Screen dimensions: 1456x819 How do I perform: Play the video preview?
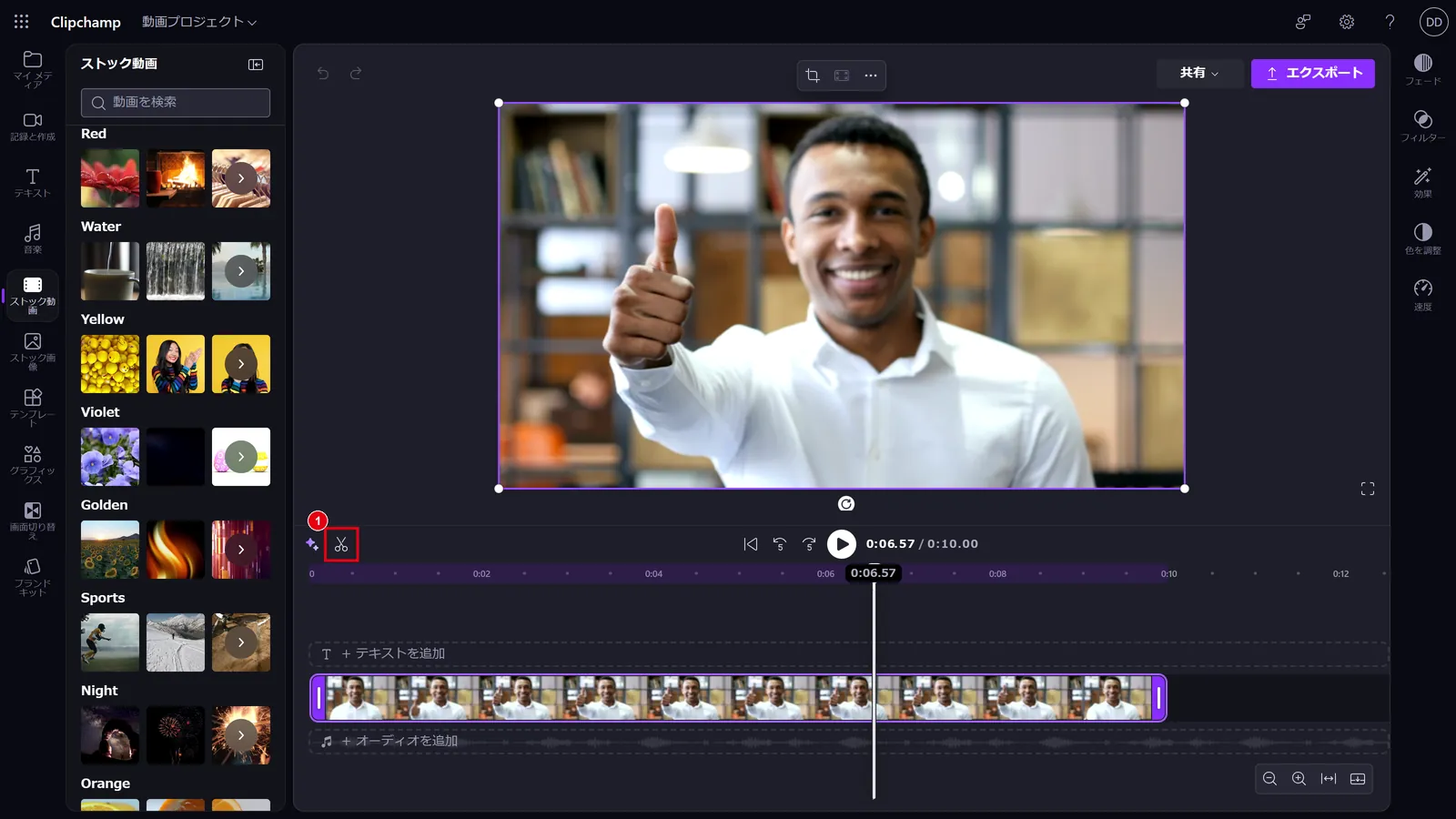click(842, 544)
